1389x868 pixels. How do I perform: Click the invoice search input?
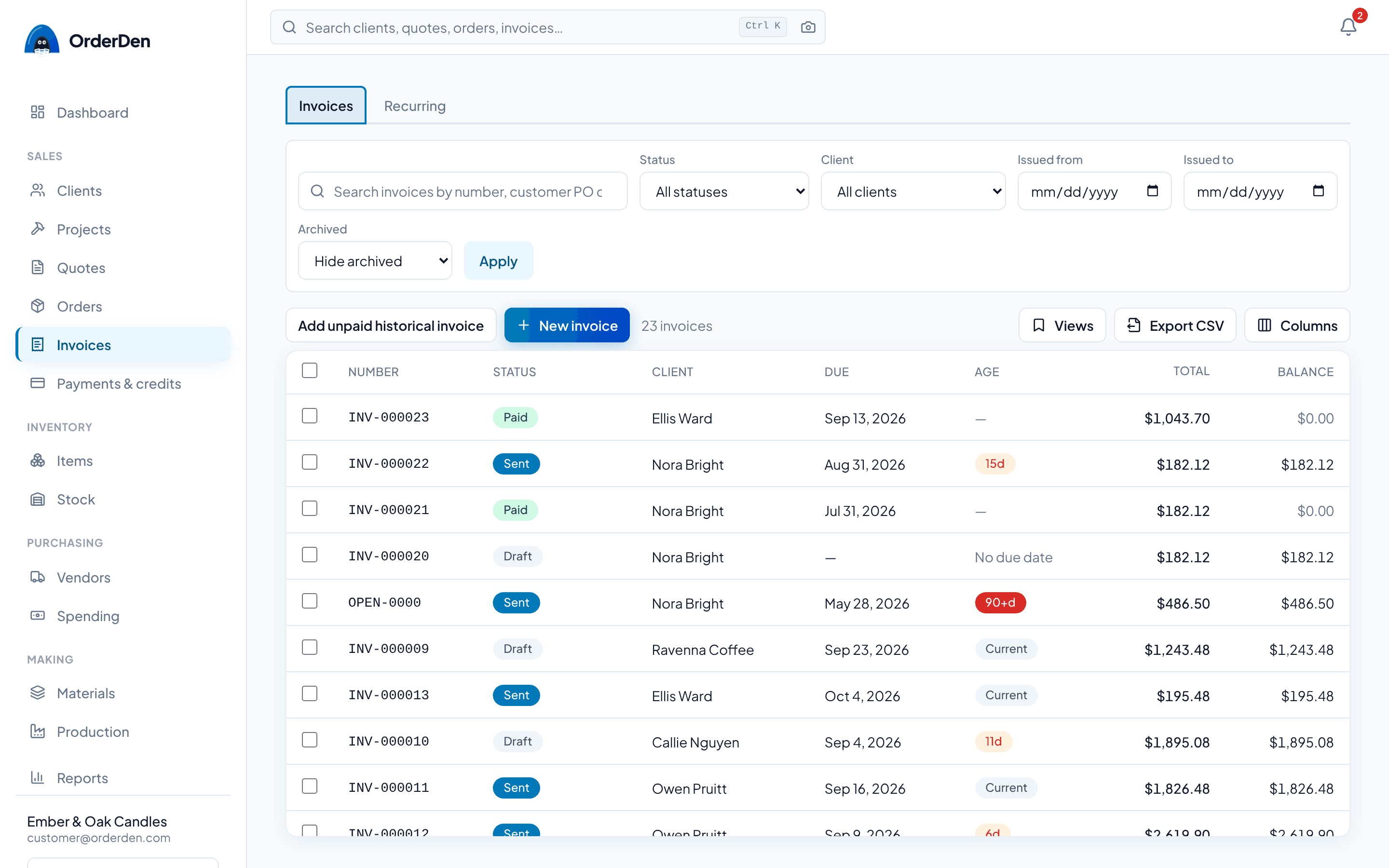tap(463, 191)
